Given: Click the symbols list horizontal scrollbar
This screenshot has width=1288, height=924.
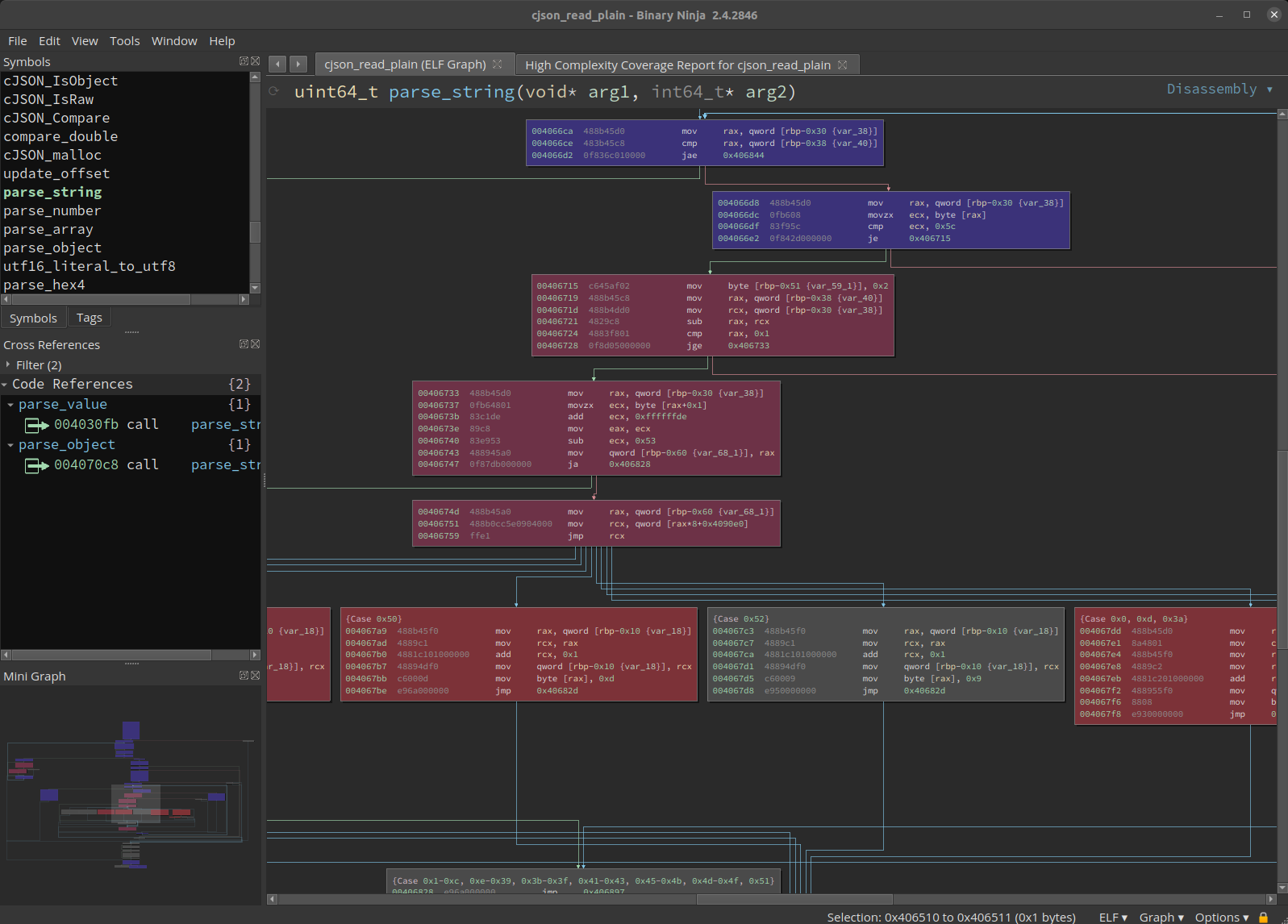Looking at the screenshot, I should tap(101, 299).
